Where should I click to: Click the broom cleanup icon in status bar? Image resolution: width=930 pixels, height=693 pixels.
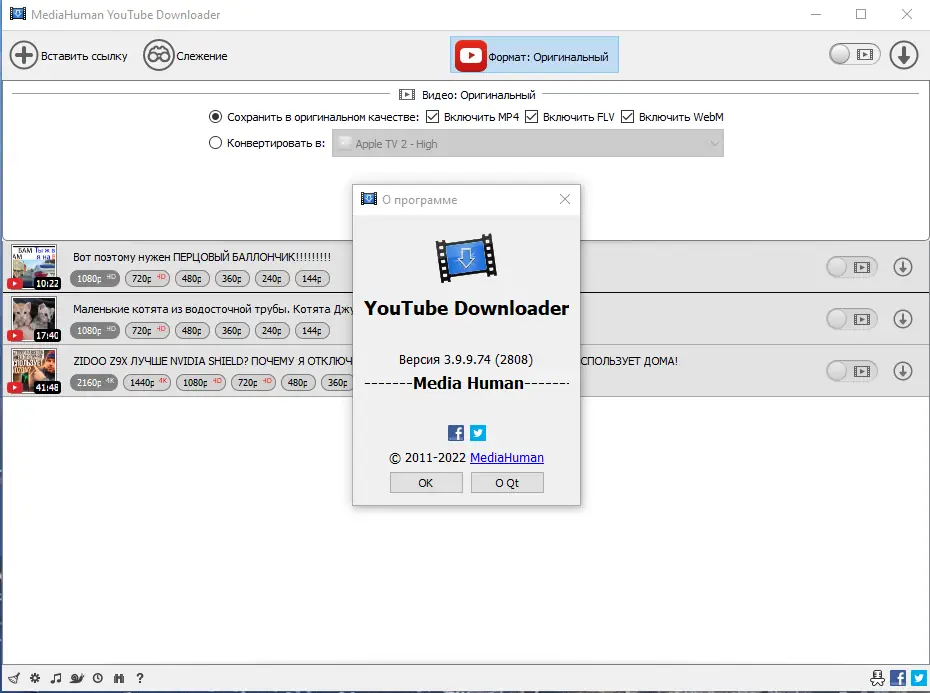14,678
